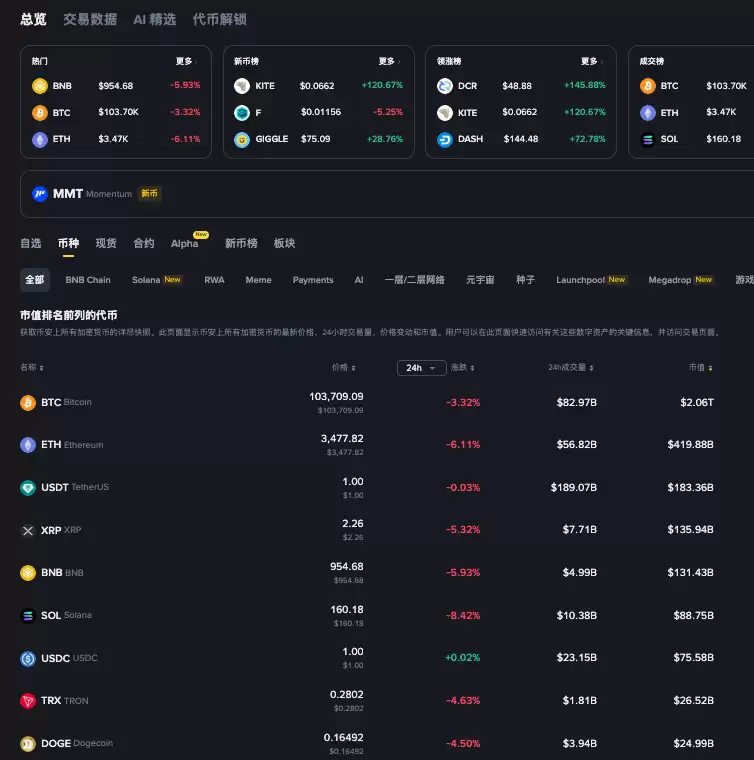Screen dimensions: 754x760
Task: Click DCR icon in top gainers card
Action: (445, 86)
